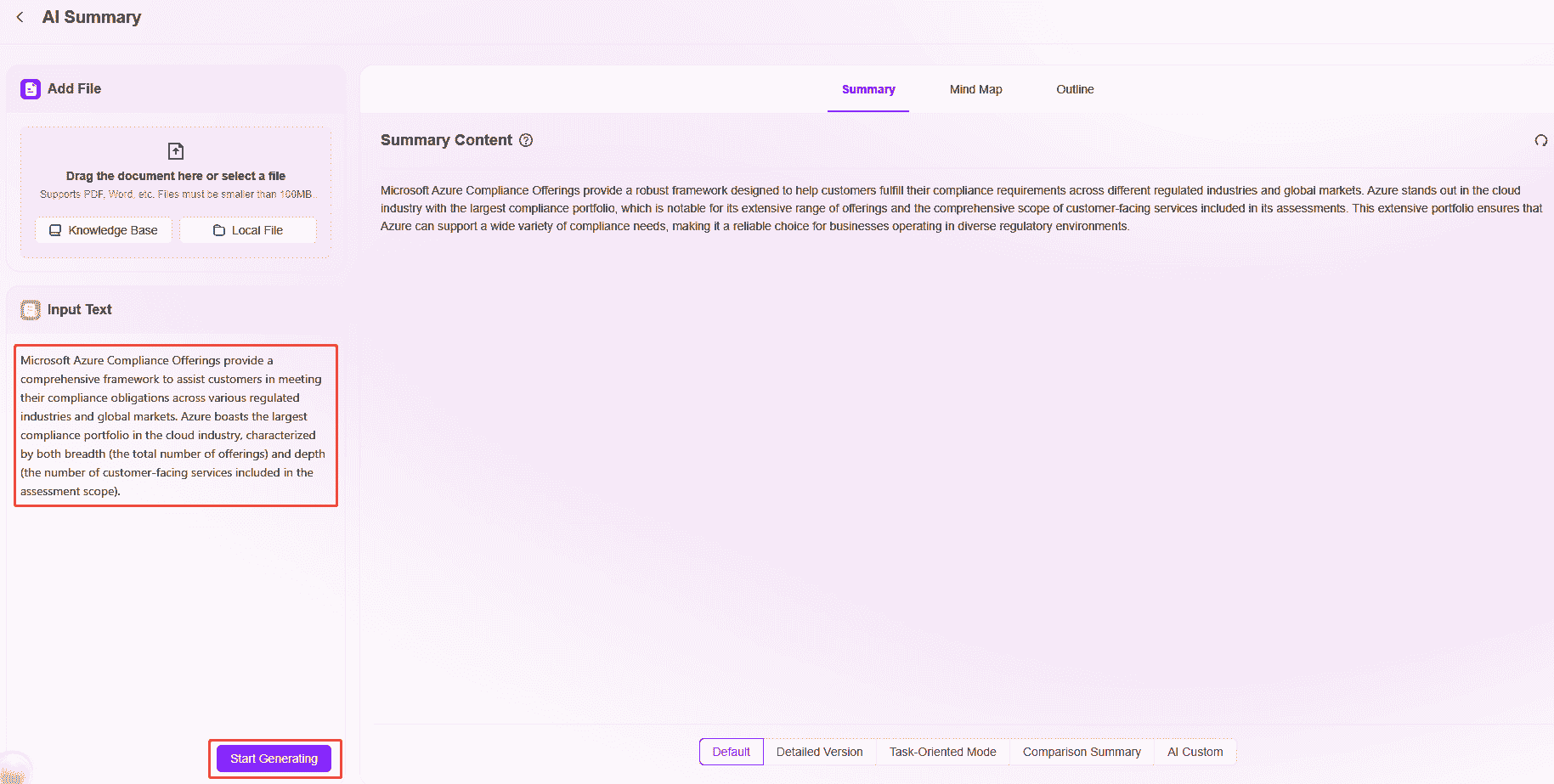Click the generated summary paragraph text
Viewport: 1554px width, 784px height.
click(961, 208)
